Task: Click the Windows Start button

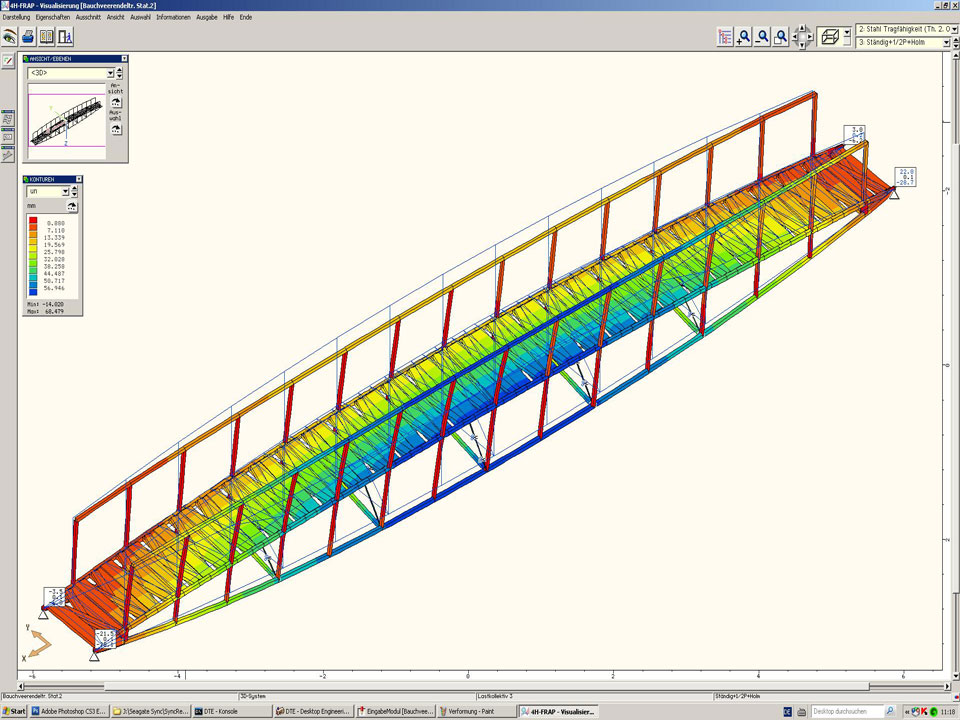Action: coord(14,711)
